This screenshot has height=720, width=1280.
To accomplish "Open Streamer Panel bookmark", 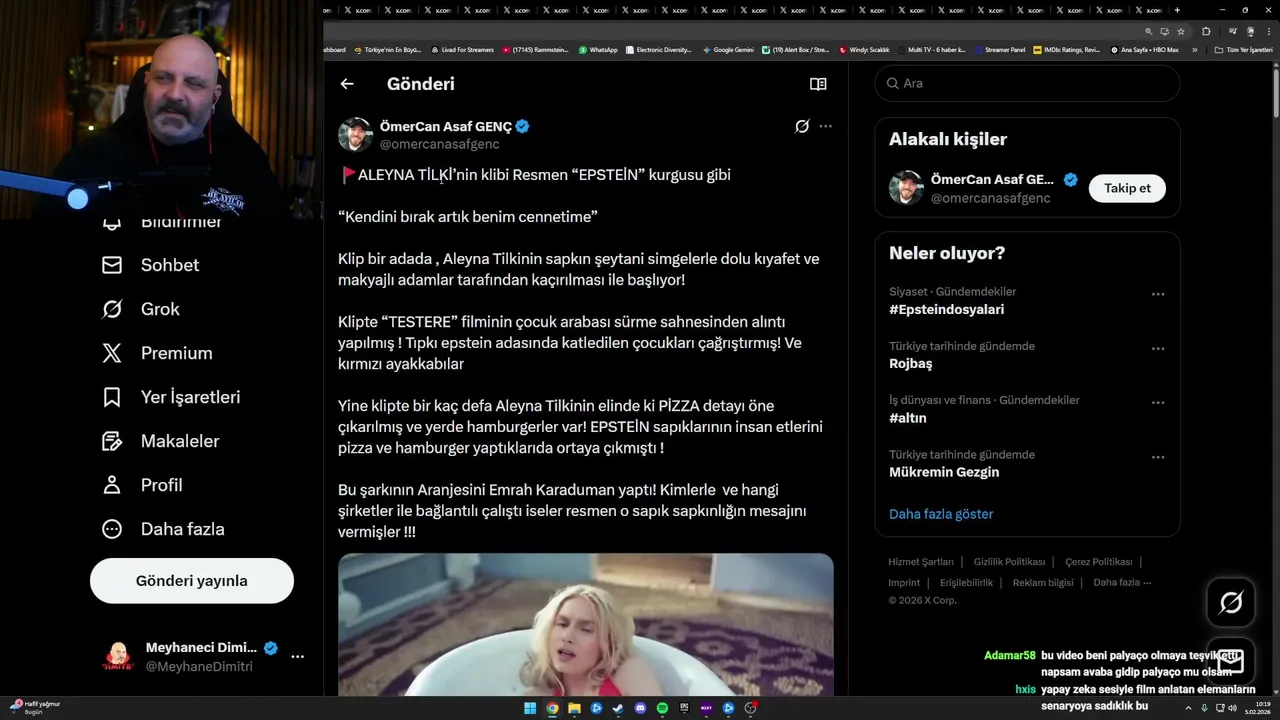I will (x=1000, y=50).
